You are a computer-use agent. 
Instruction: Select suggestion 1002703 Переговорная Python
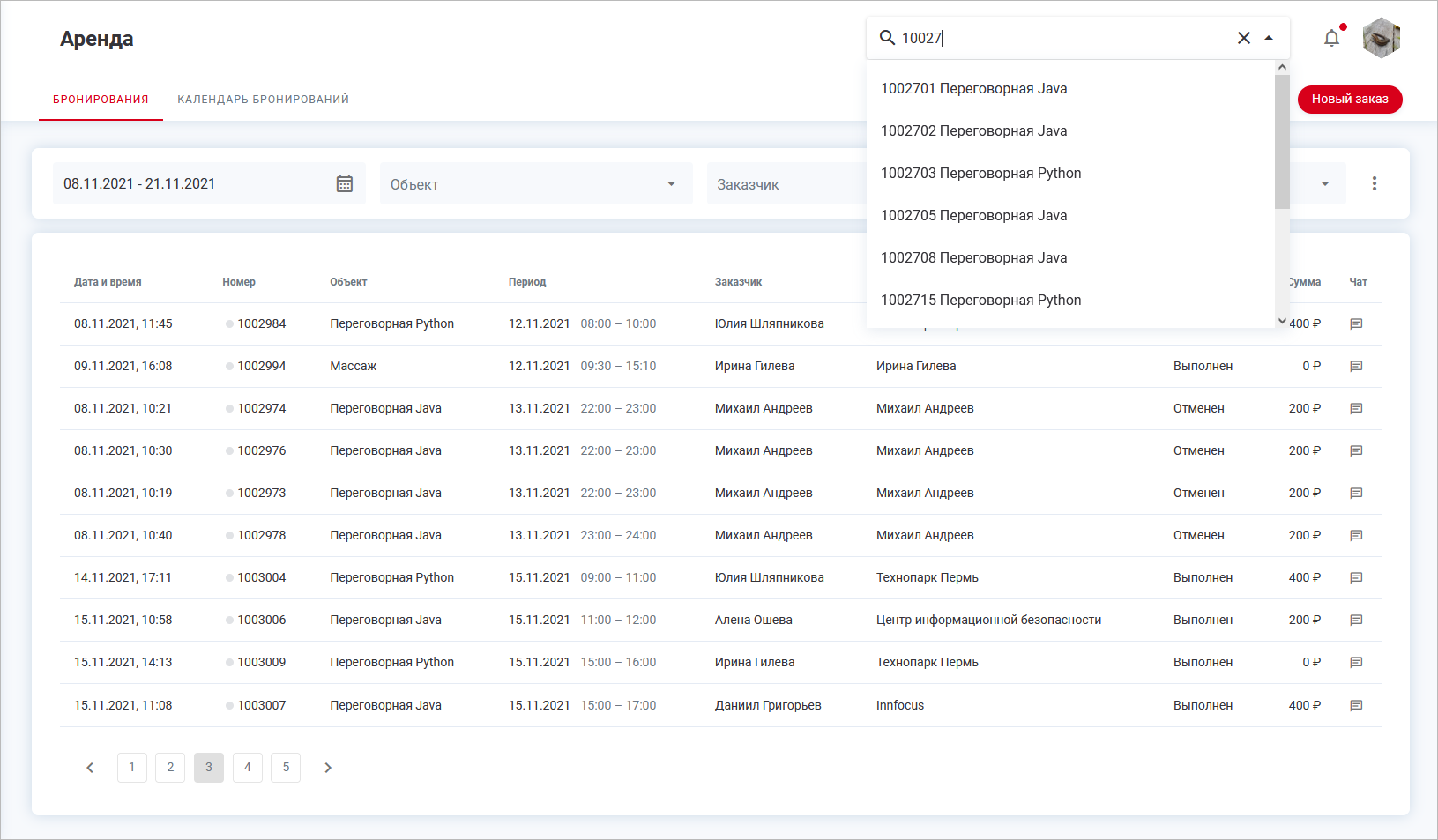[1070, 173]
